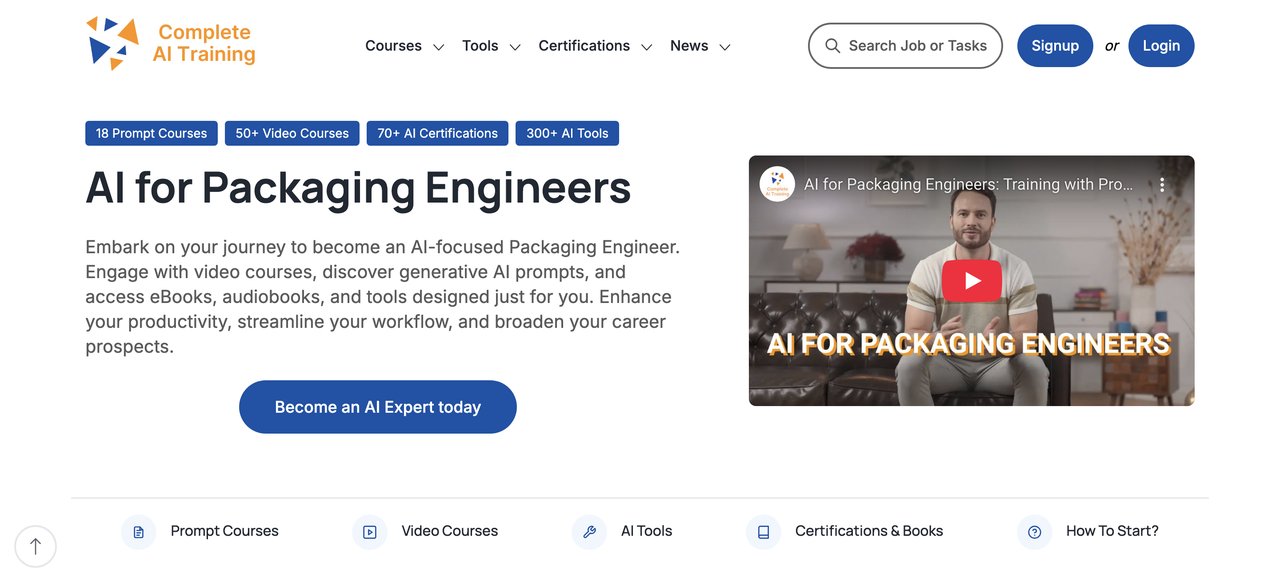Click the How To Start question icon
This screenshot has width=1280, height=582.
1034,532
